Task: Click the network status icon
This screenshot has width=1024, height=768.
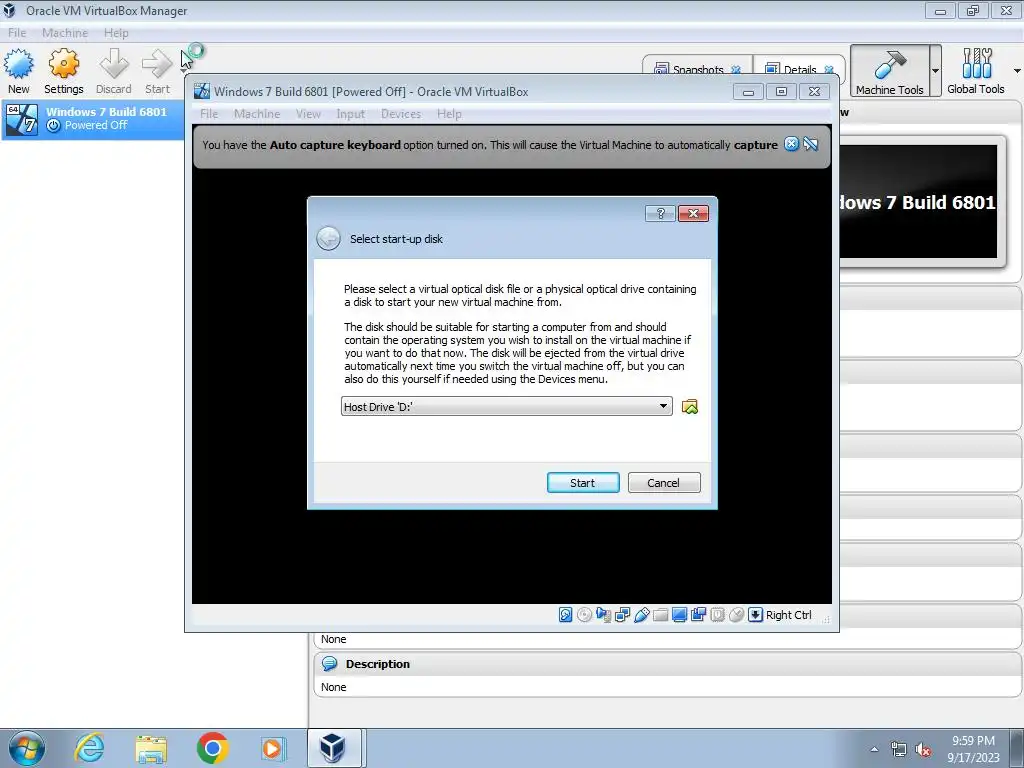Action: point(622,615)
